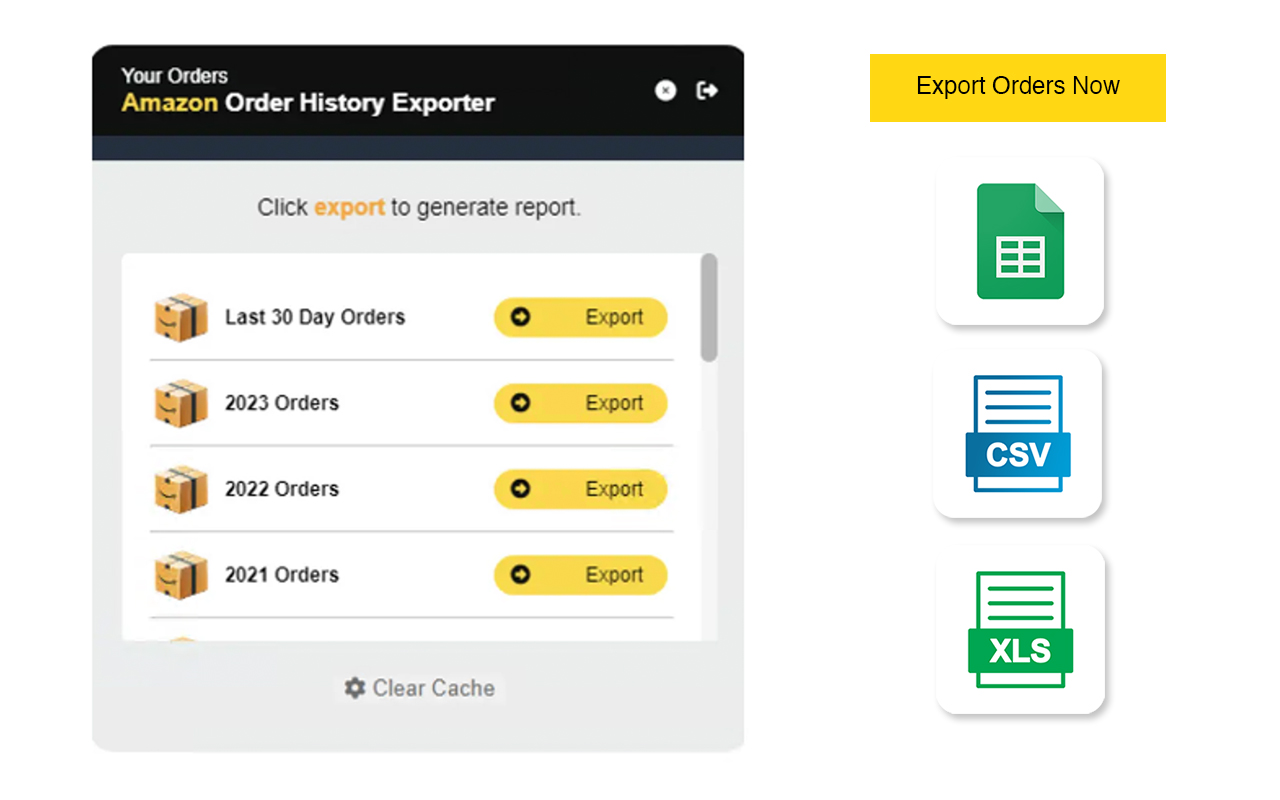Click the orange word export in the instruction
The height and width of the screenshot is (800, 1280).
349,208
